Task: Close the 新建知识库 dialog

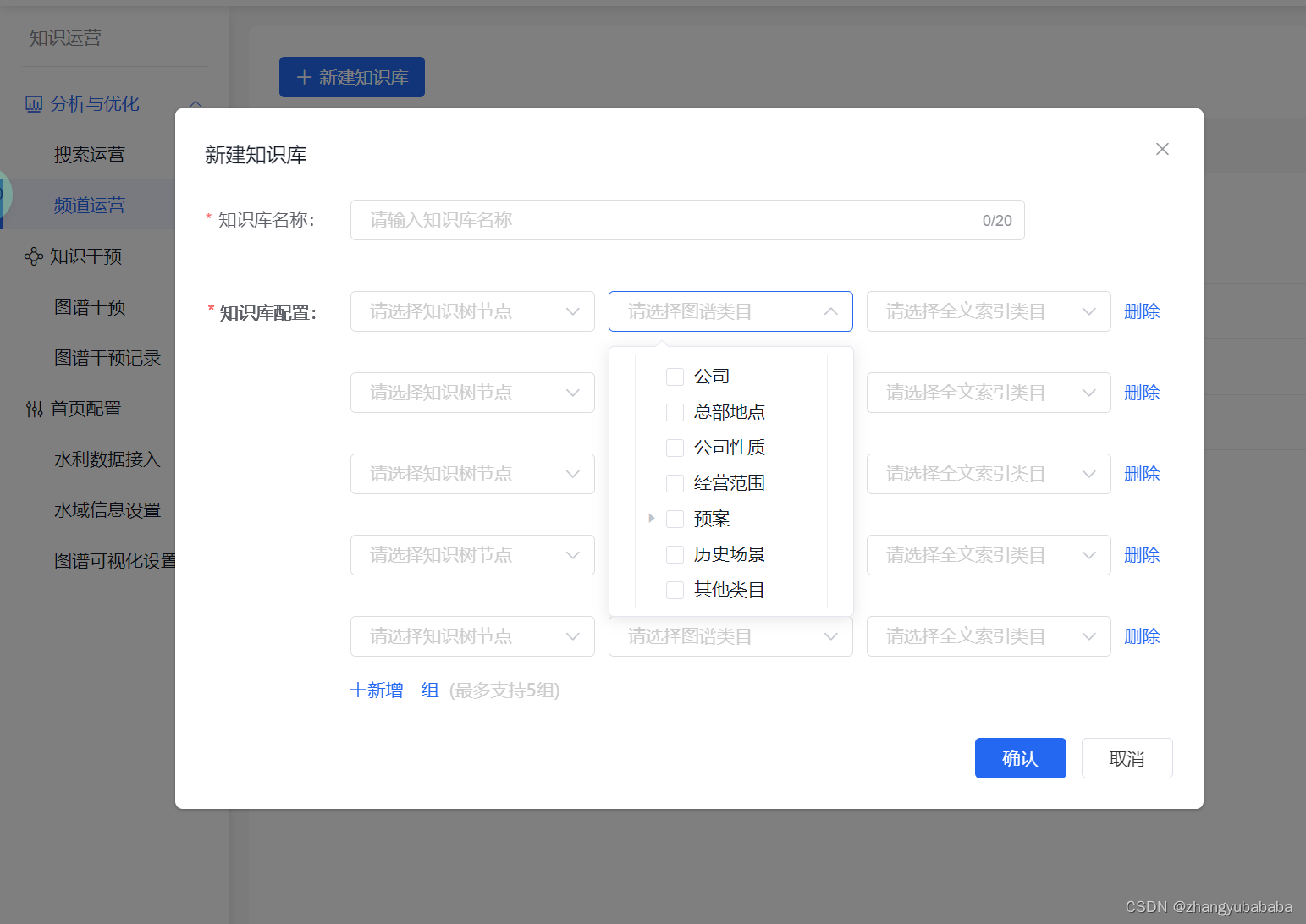Action: (1162, 149)
